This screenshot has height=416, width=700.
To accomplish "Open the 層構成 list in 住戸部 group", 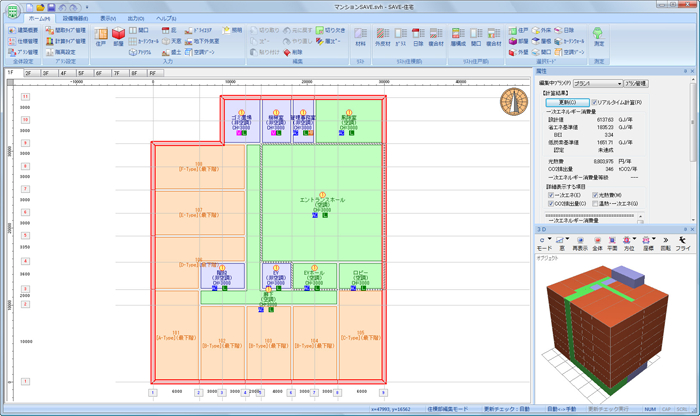I will point(458,37).
